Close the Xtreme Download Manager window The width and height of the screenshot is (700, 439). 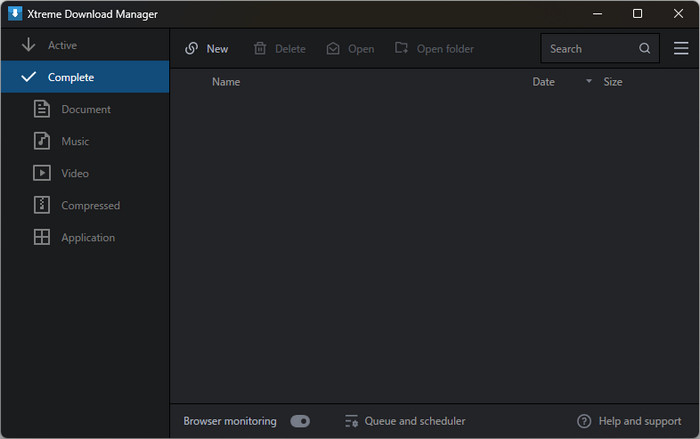pyautogui.click(x=678, y=14)
